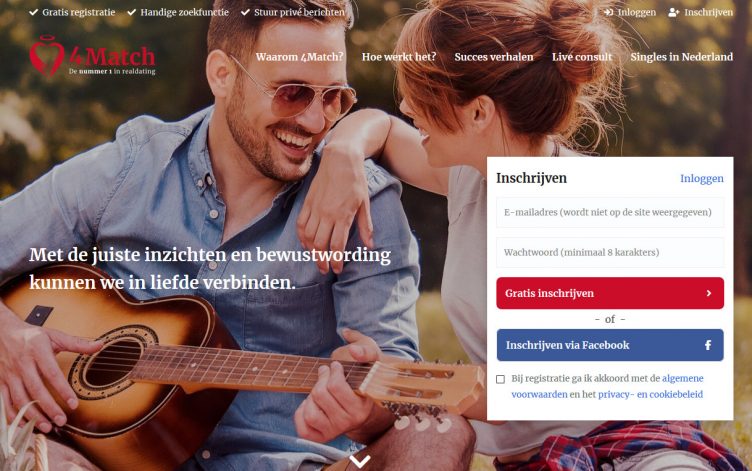Screen dimensions: 752x471
Task: Click the Facebook icon on blue button
Action: pyautogui.click(x=708, y=345)
